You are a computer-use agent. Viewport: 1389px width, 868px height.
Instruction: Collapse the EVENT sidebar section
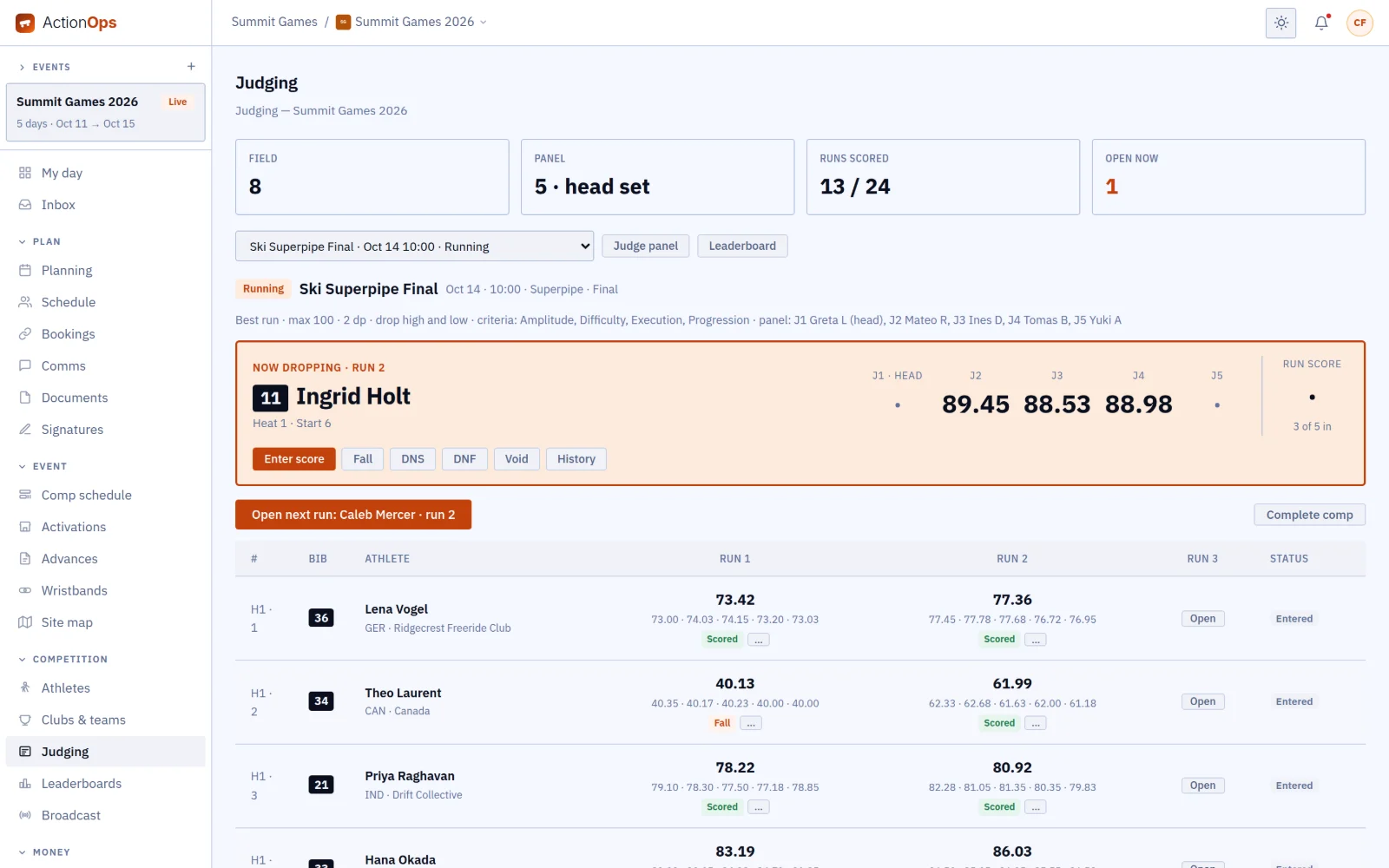[43, 466]
